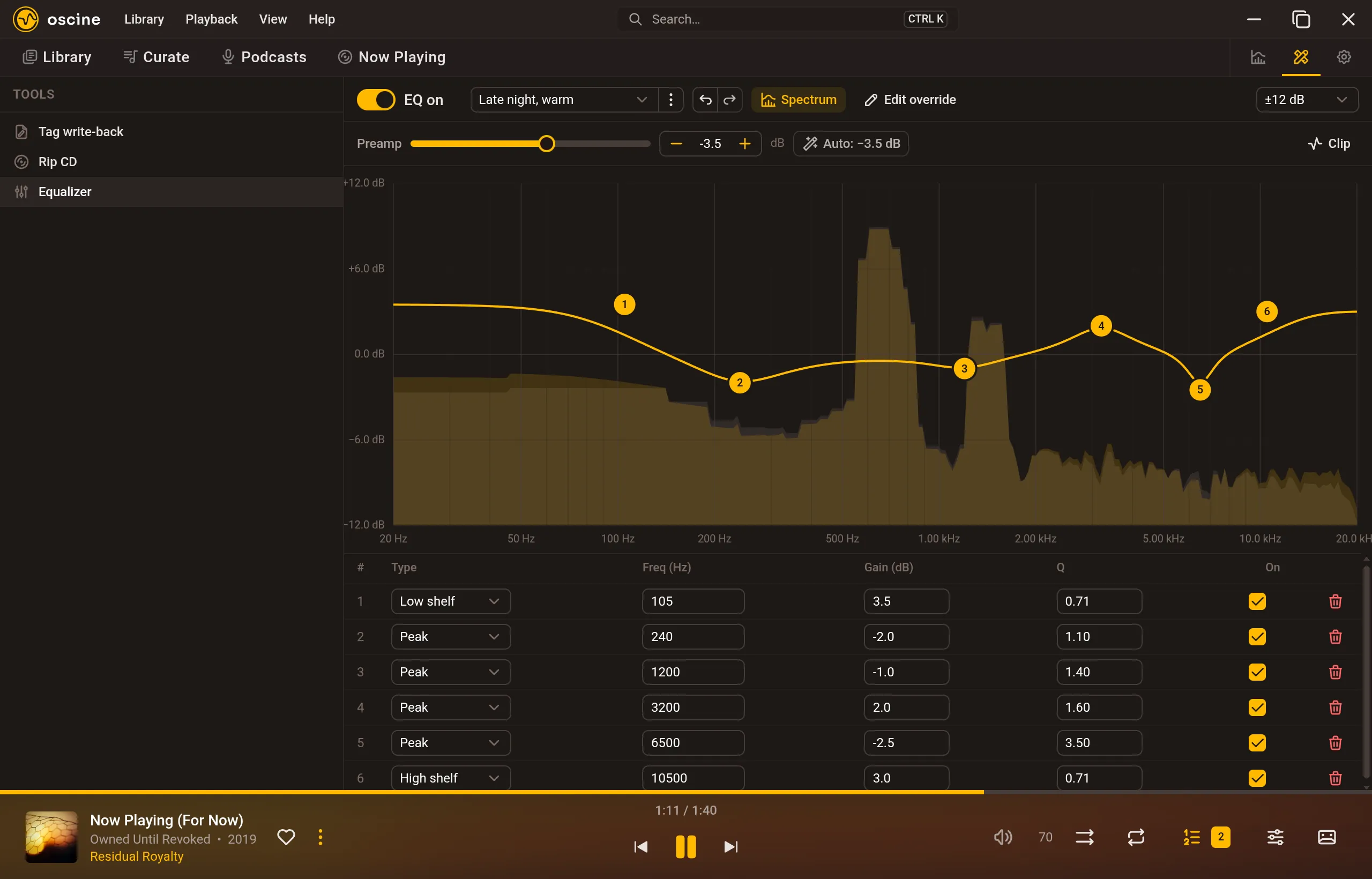Open the View menu
Image resolution: width=1372 pixels, height=879 pixels.
click(x=273, y=19)
